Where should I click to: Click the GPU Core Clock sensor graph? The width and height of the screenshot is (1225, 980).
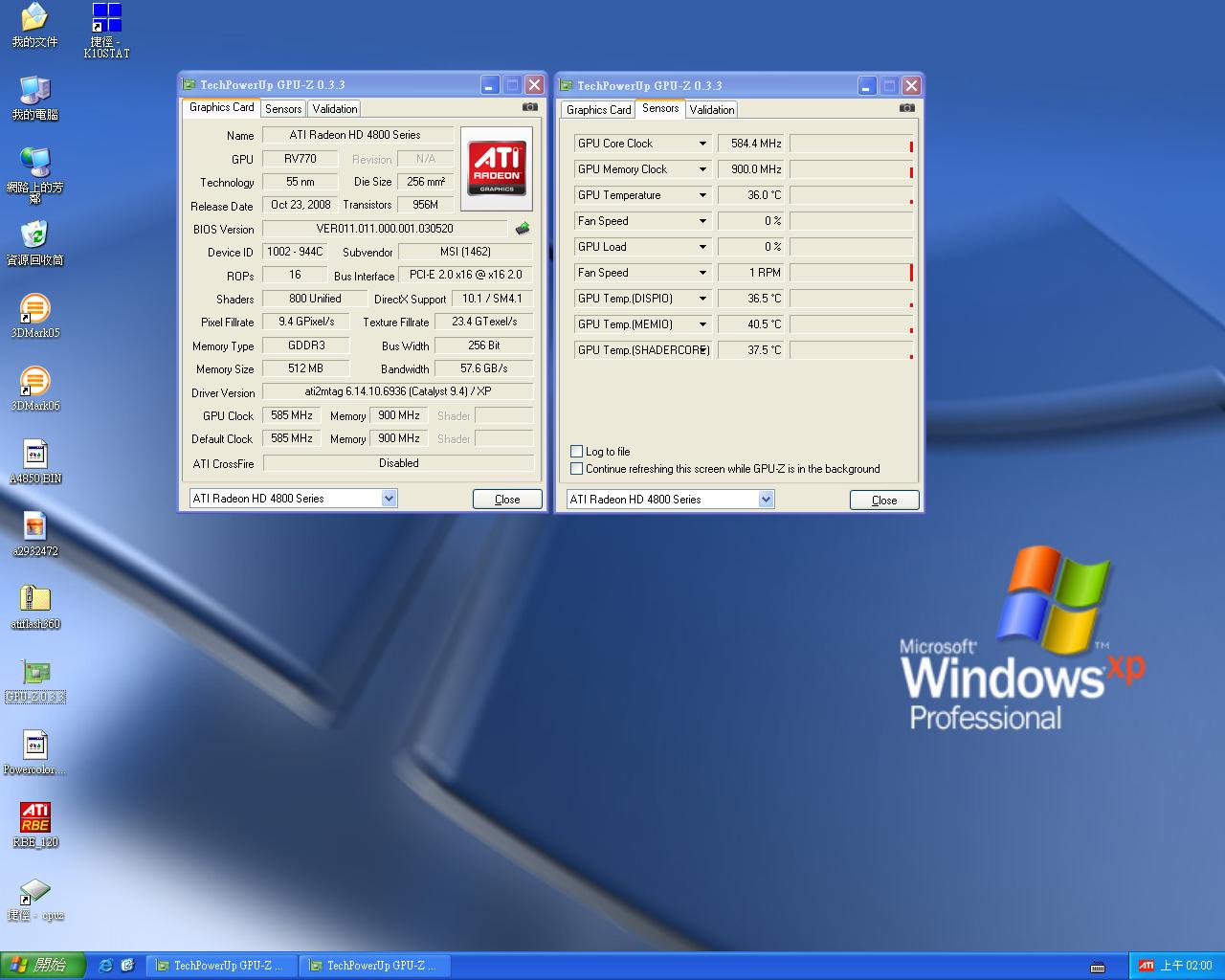[x=852, y=144]
